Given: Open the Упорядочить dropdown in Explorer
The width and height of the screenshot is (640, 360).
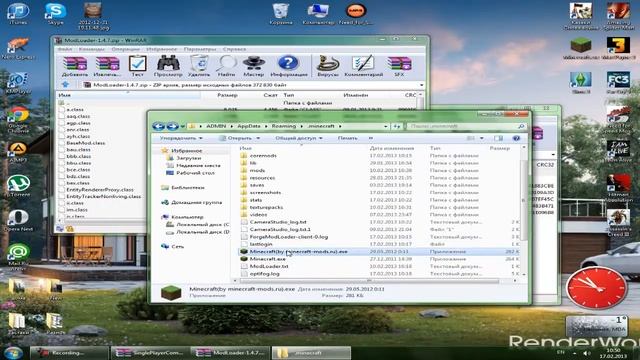Looking at the screenshot, I should [x=181, y=138].
